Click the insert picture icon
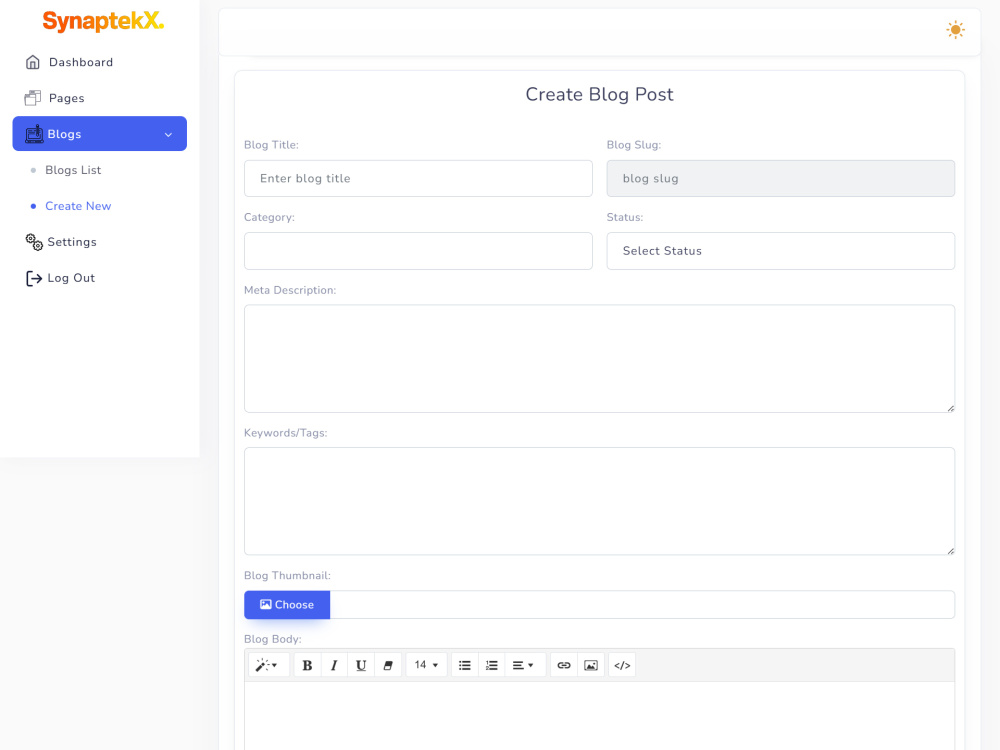This screenshot has width=1000, height=750. click(x=591, y=665)
